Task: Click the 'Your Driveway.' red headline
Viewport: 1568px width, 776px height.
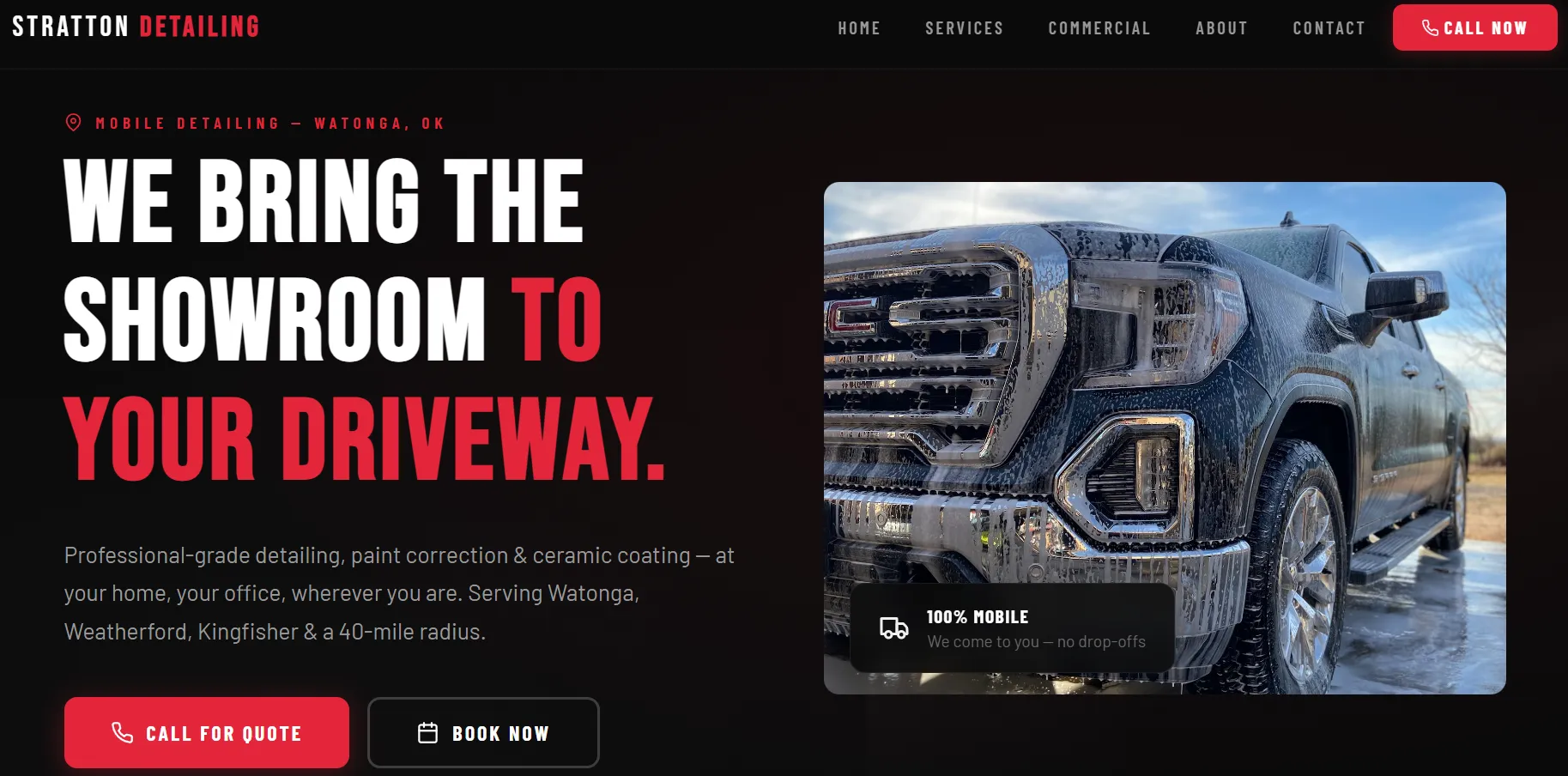Action: [364, 438]
